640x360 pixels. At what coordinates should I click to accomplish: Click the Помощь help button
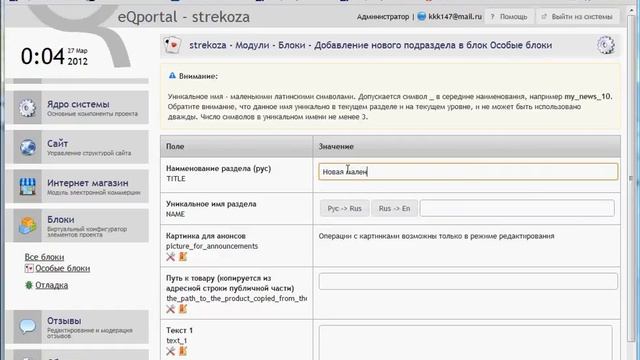[509, 17]
